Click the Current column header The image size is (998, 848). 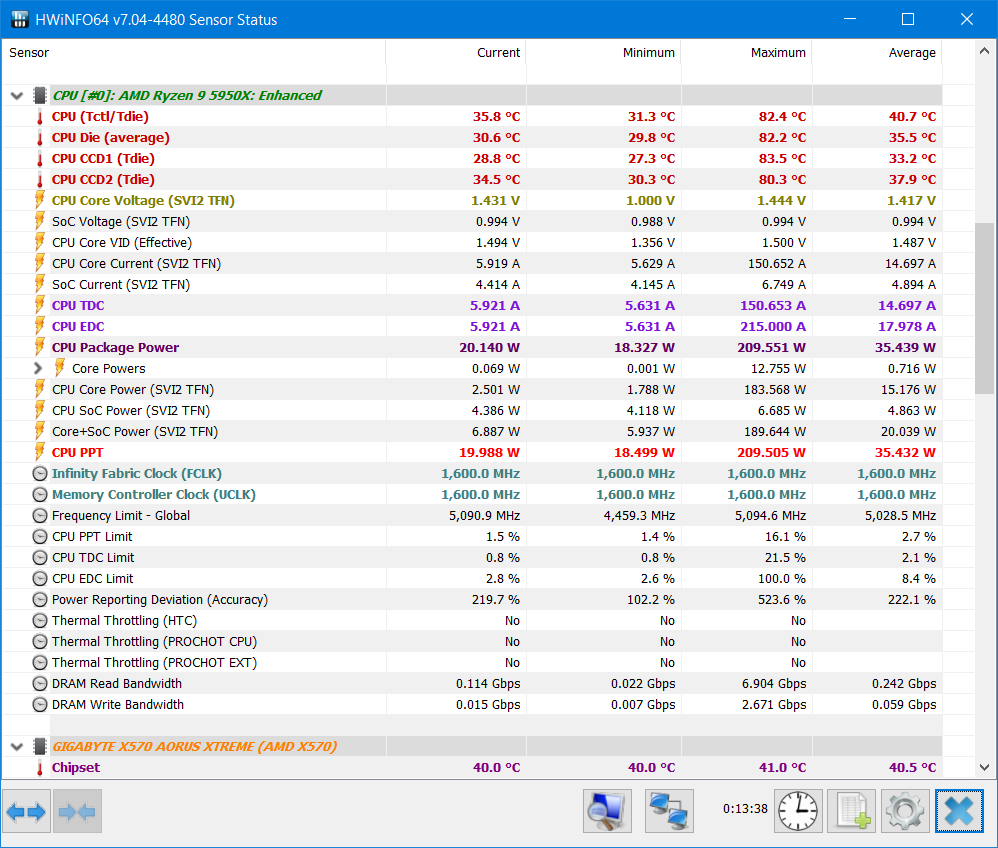coord(456,53)
